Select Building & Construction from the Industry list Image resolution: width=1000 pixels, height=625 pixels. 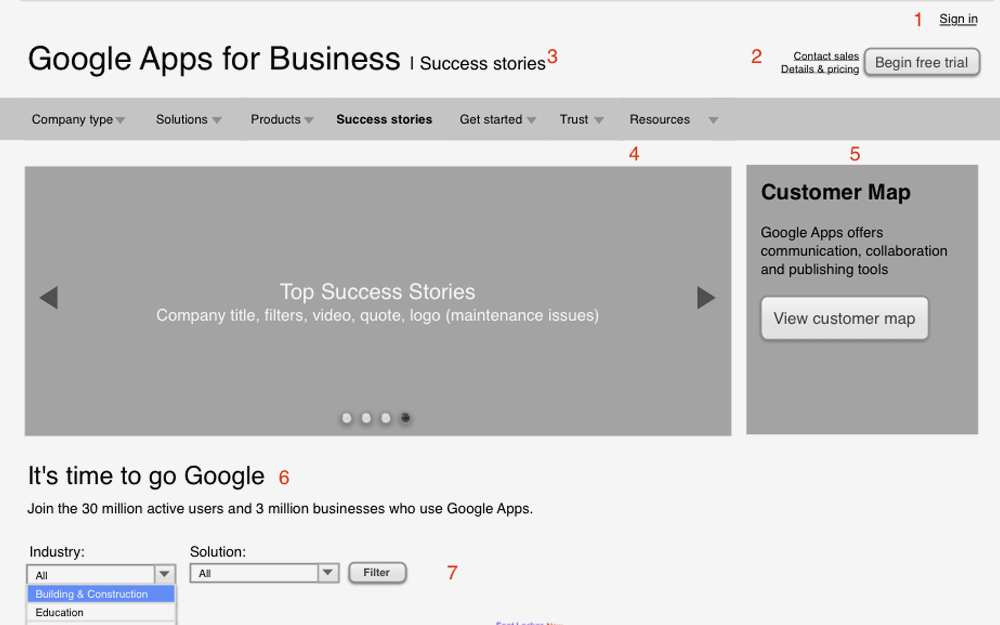coord(100,593)
